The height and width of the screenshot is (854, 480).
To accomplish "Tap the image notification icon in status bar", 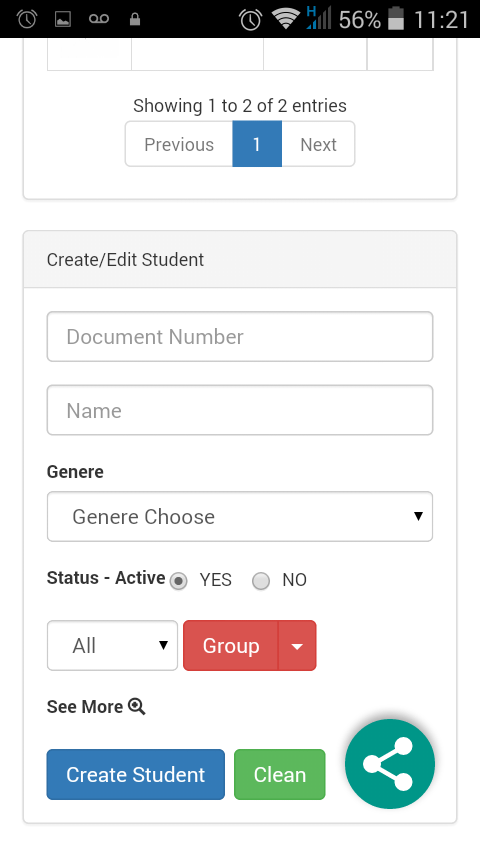I will tap(63, 20).
